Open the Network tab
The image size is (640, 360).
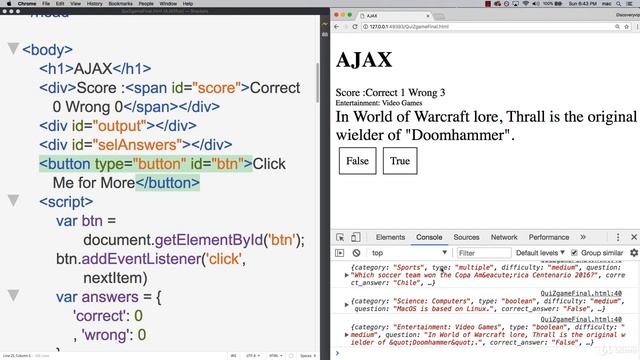point(504,237)
